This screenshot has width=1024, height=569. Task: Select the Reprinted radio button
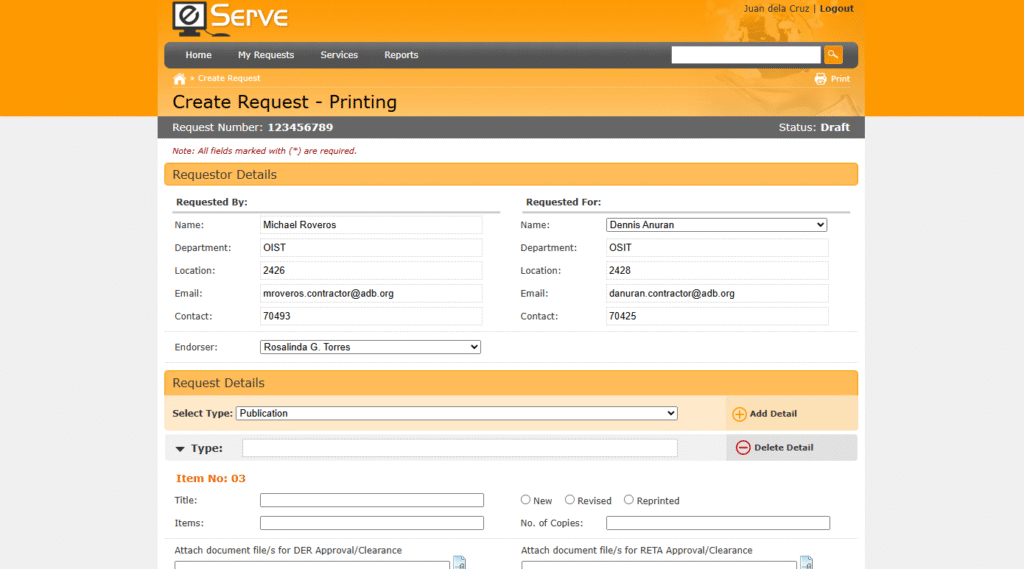[x=629, y=500]
